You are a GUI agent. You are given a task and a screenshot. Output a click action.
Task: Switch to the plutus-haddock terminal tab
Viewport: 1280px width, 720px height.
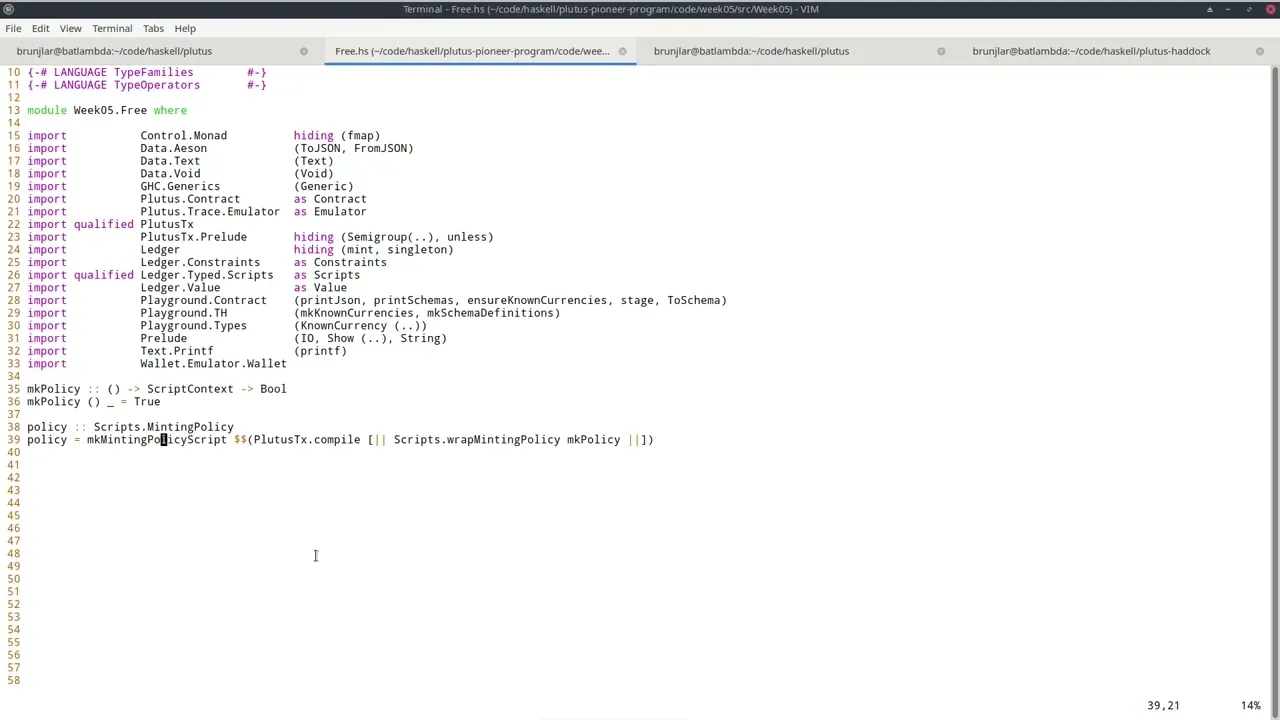click(1090, 51)
